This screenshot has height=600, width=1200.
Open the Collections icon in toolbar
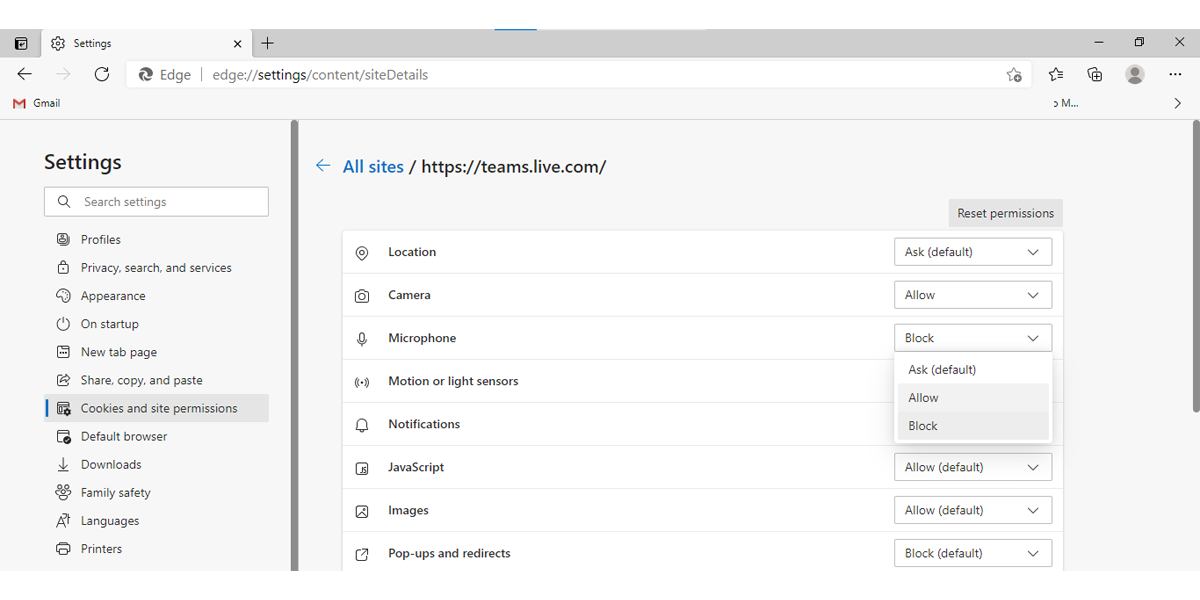(1095, 74)
